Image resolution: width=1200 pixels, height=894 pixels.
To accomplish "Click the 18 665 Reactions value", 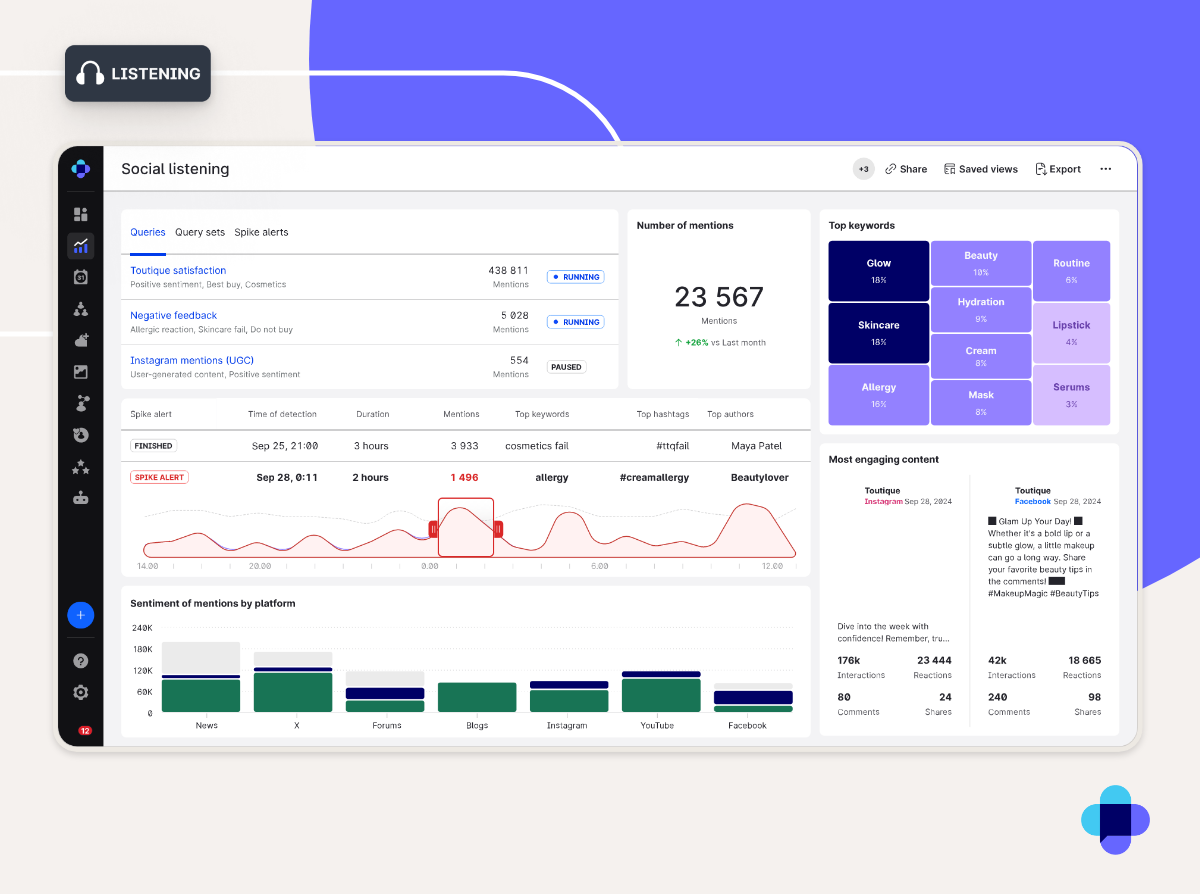I will point(1084,660).
